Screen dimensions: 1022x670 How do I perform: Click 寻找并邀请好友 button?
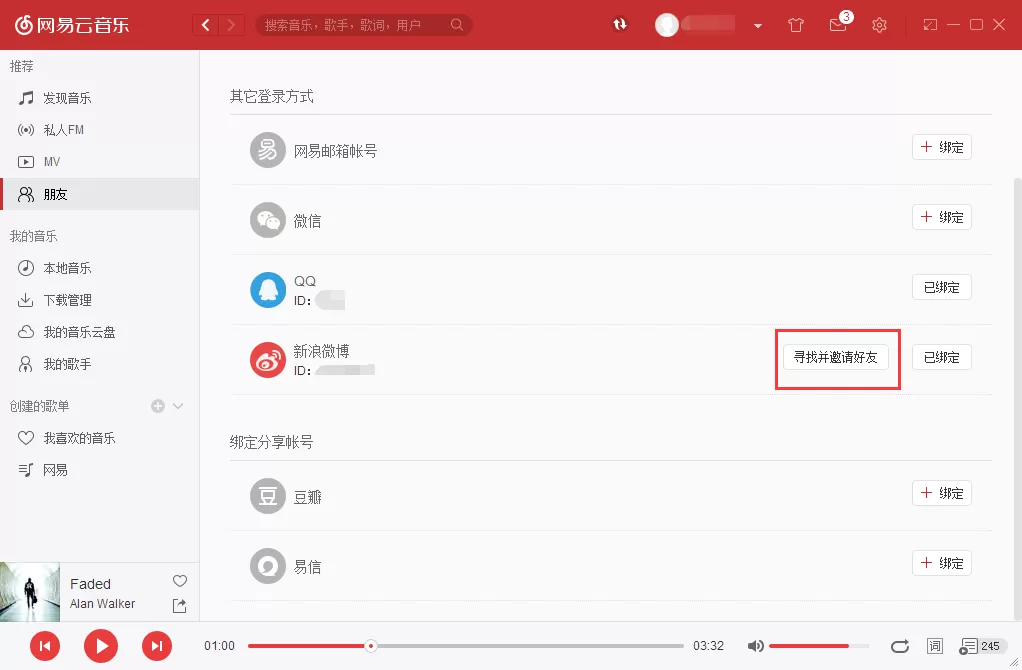pos(836,357)
